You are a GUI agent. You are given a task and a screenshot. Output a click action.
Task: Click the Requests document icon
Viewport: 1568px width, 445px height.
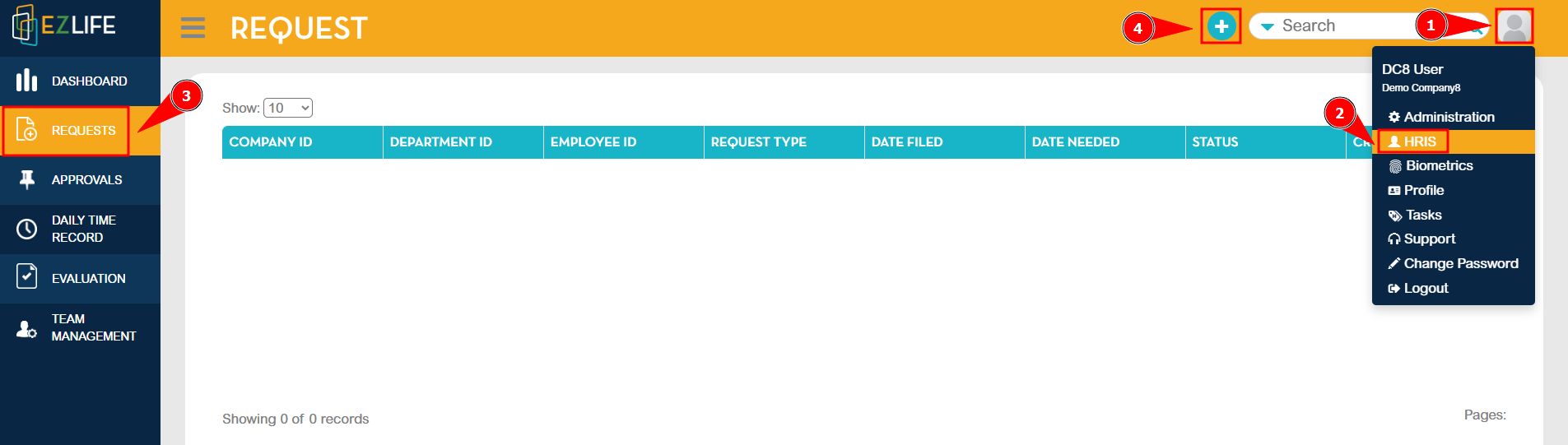click(26, 130)
